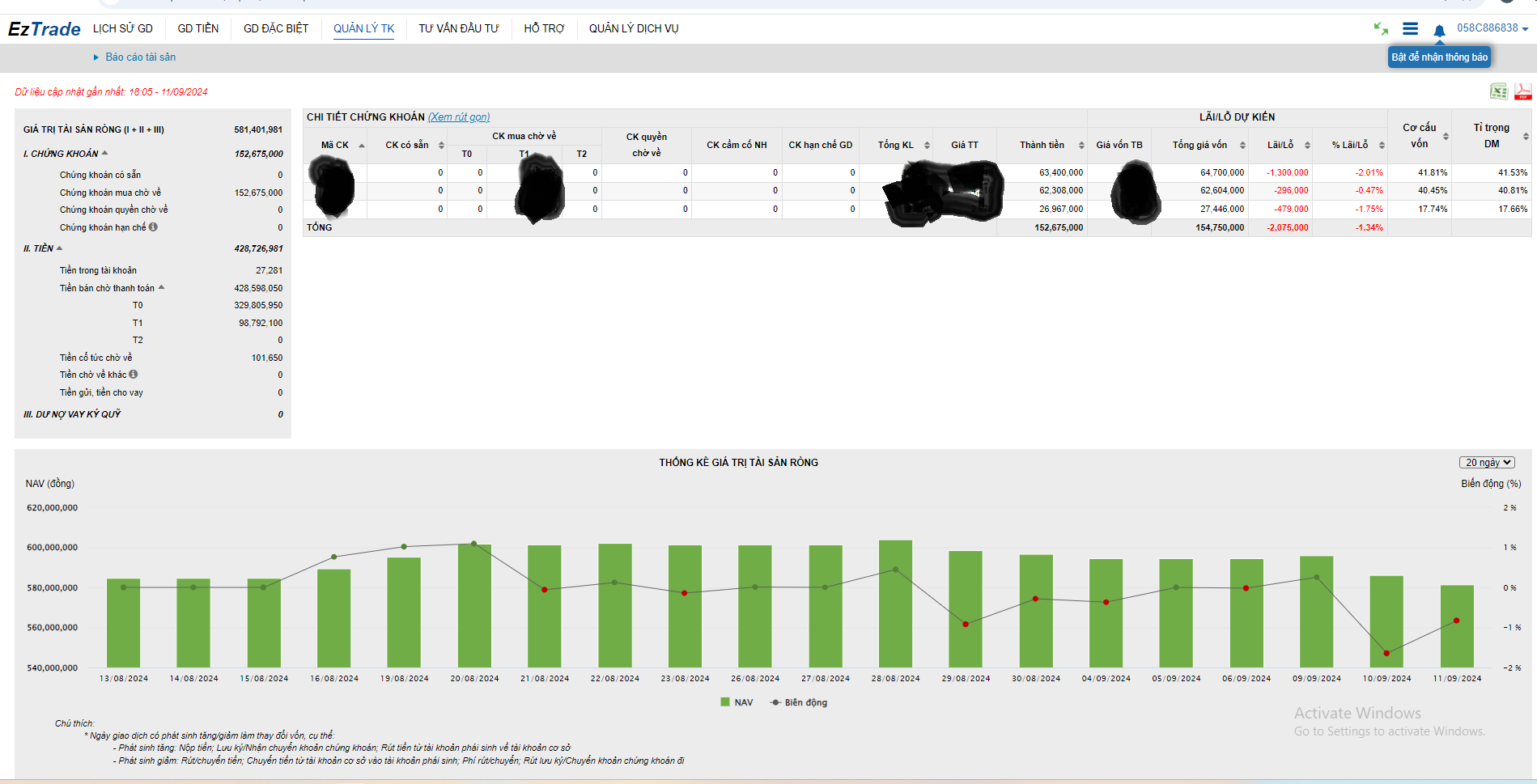Screen dimensions: 1537x784
Task: Sort by % Lãi/Lỗ column arrows
Action: (x=1382, y=146)
